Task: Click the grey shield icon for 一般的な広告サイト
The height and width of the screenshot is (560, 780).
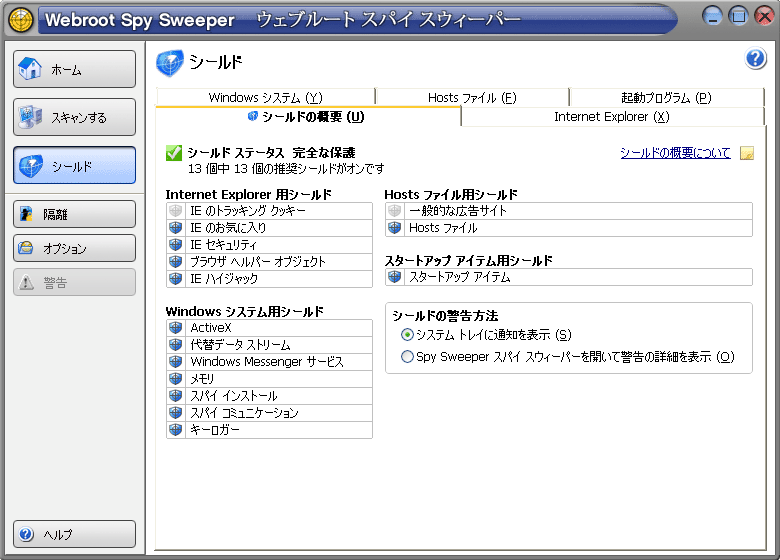Action: pos(394,211)
